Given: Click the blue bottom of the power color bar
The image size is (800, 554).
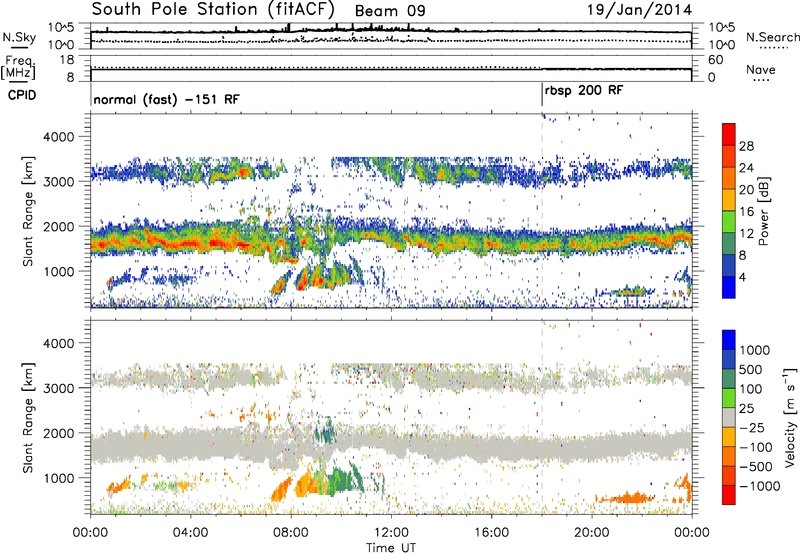Looking at the screenshot, I should tap(729, 287).
